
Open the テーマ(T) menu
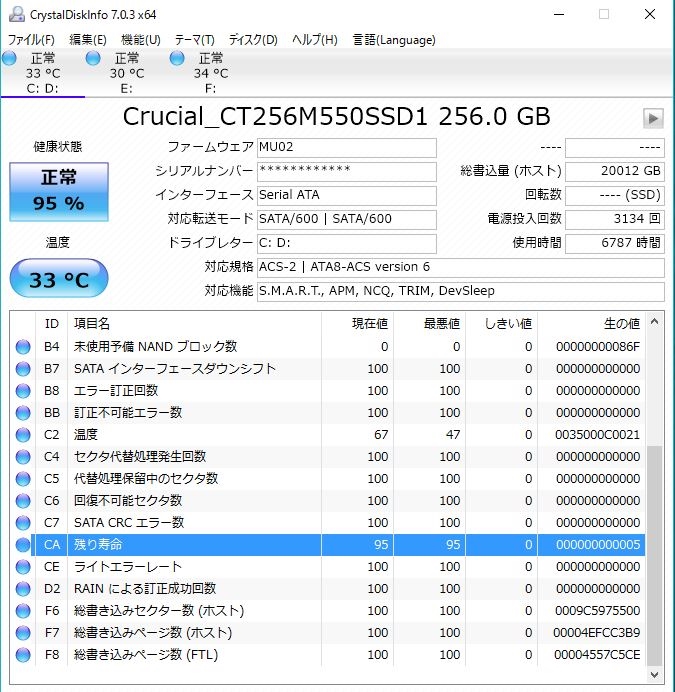pos(195,40)
